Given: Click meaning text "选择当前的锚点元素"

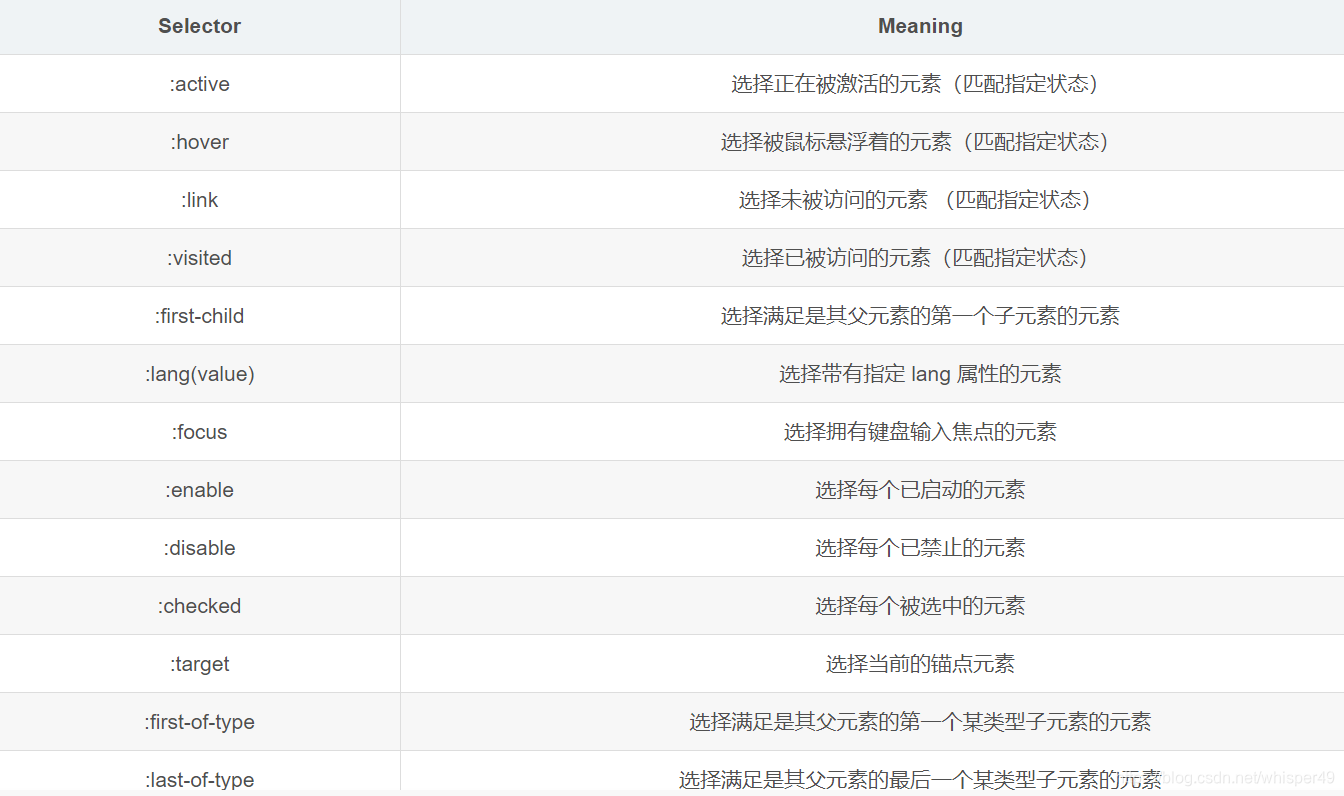Looking at the screenshot, I should [x=920, y=664].
